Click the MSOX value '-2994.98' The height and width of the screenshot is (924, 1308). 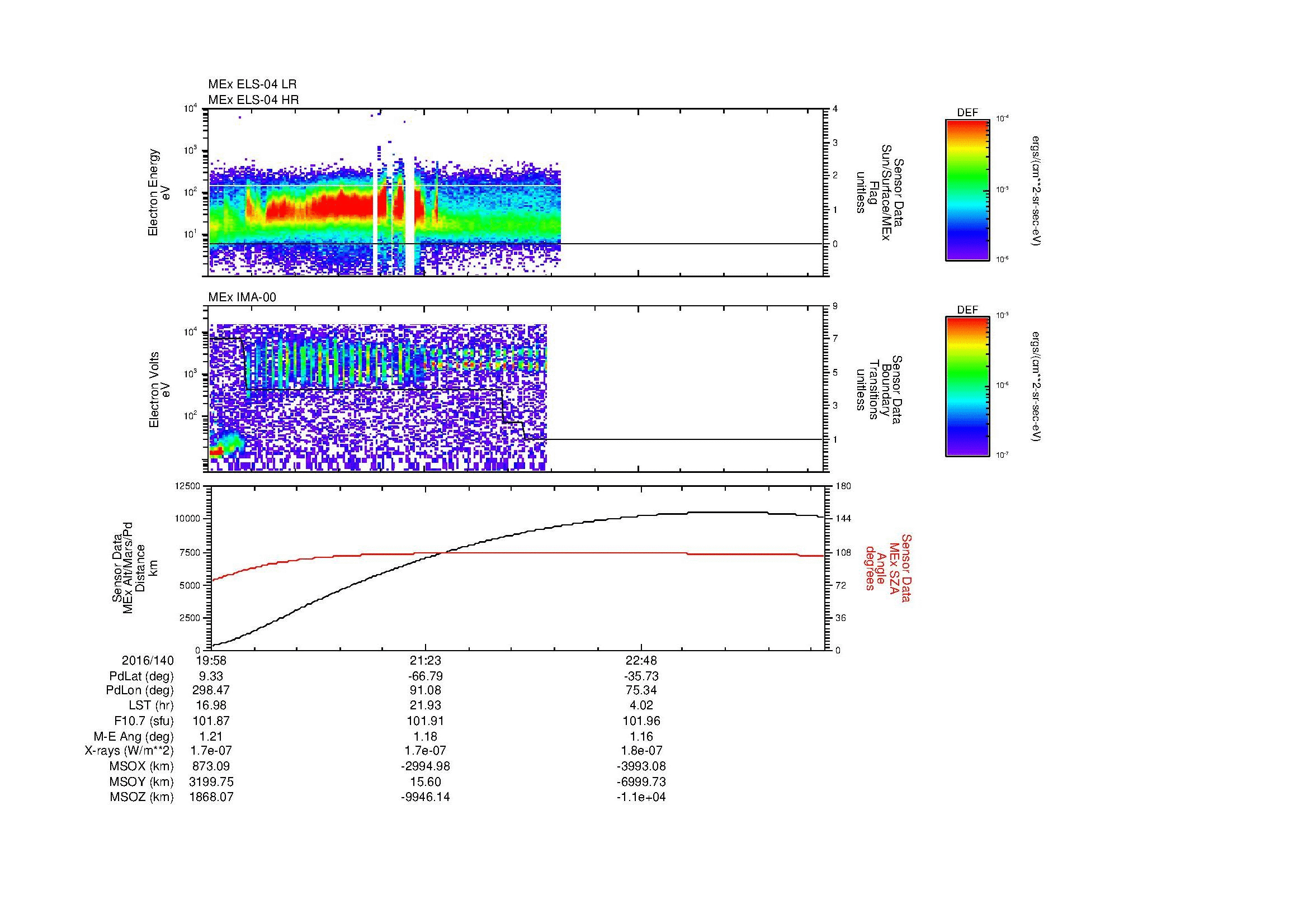click(425, 767)
